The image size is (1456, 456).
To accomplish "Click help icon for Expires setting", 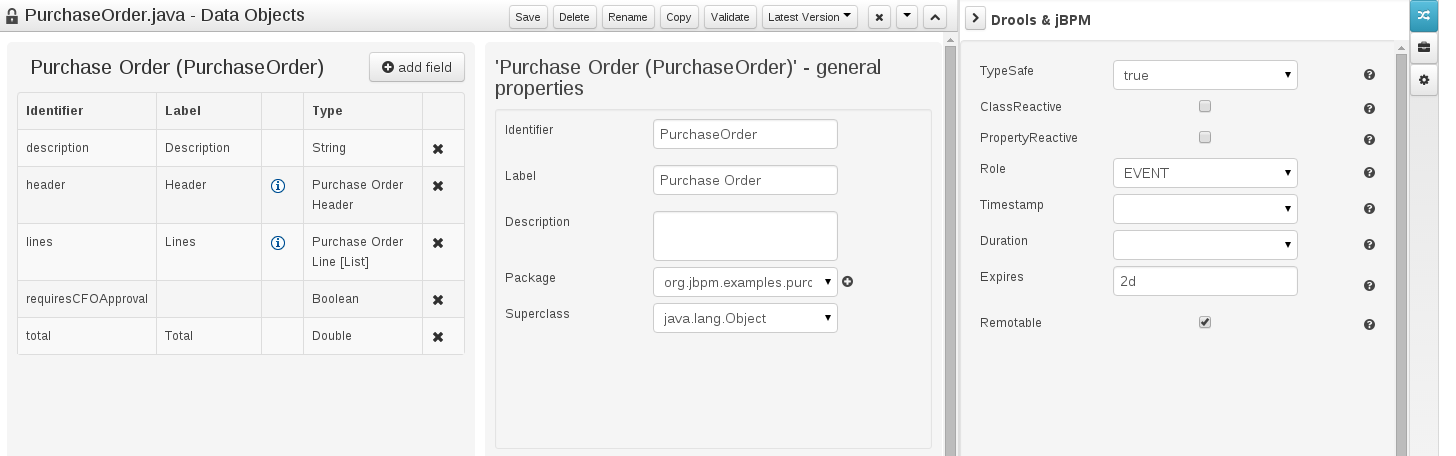I will point(1369,286).
